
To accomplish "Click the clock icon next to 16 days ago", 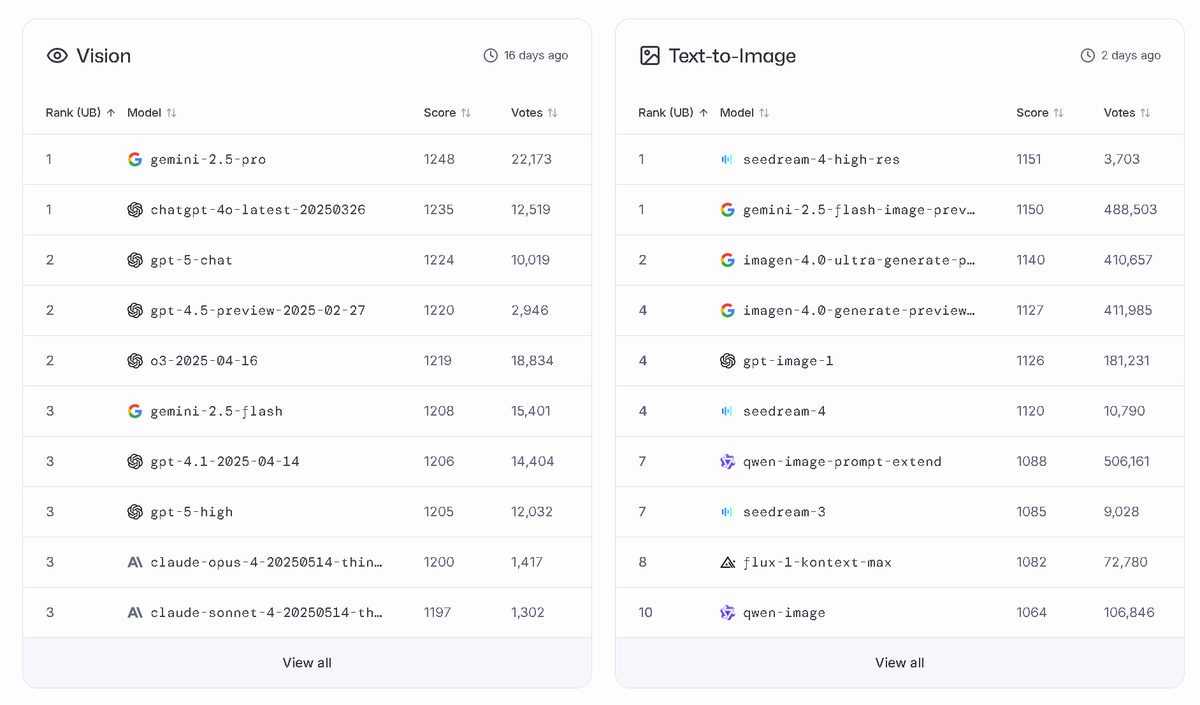I will [490, 56].
